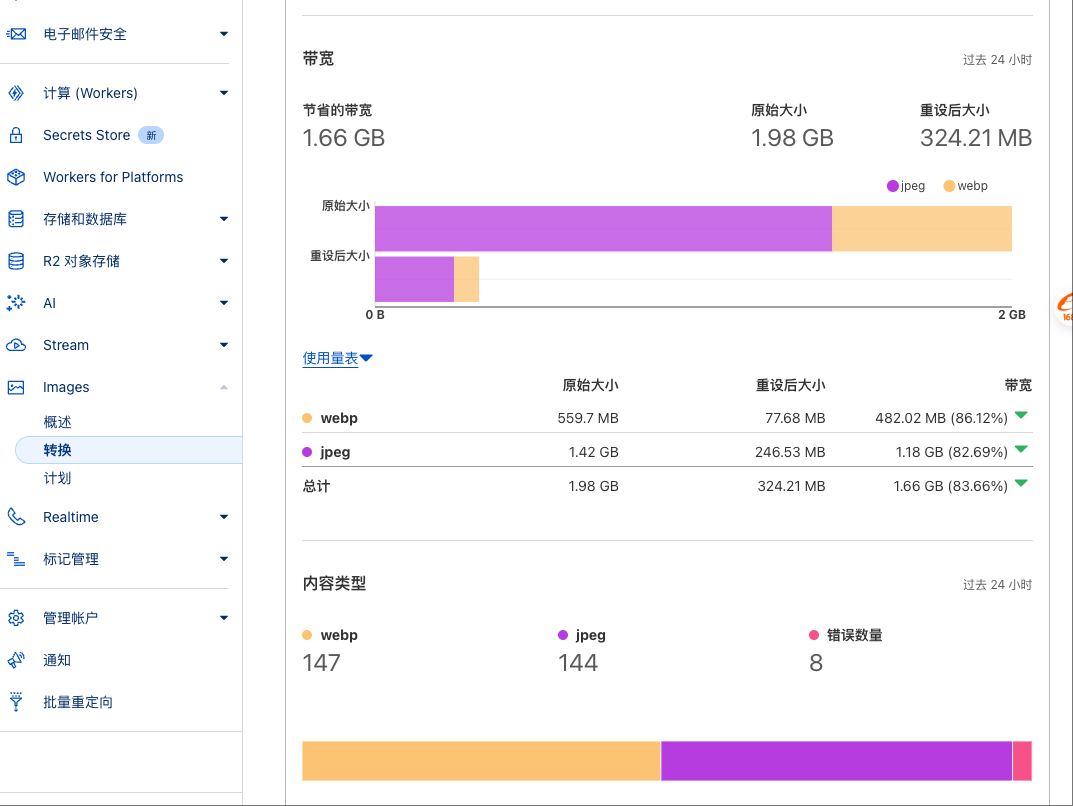This screenshot has height=806, width=1073.
Task: Click the 批量重定向 bulk redirect icon
Action: tap(16, 702)
